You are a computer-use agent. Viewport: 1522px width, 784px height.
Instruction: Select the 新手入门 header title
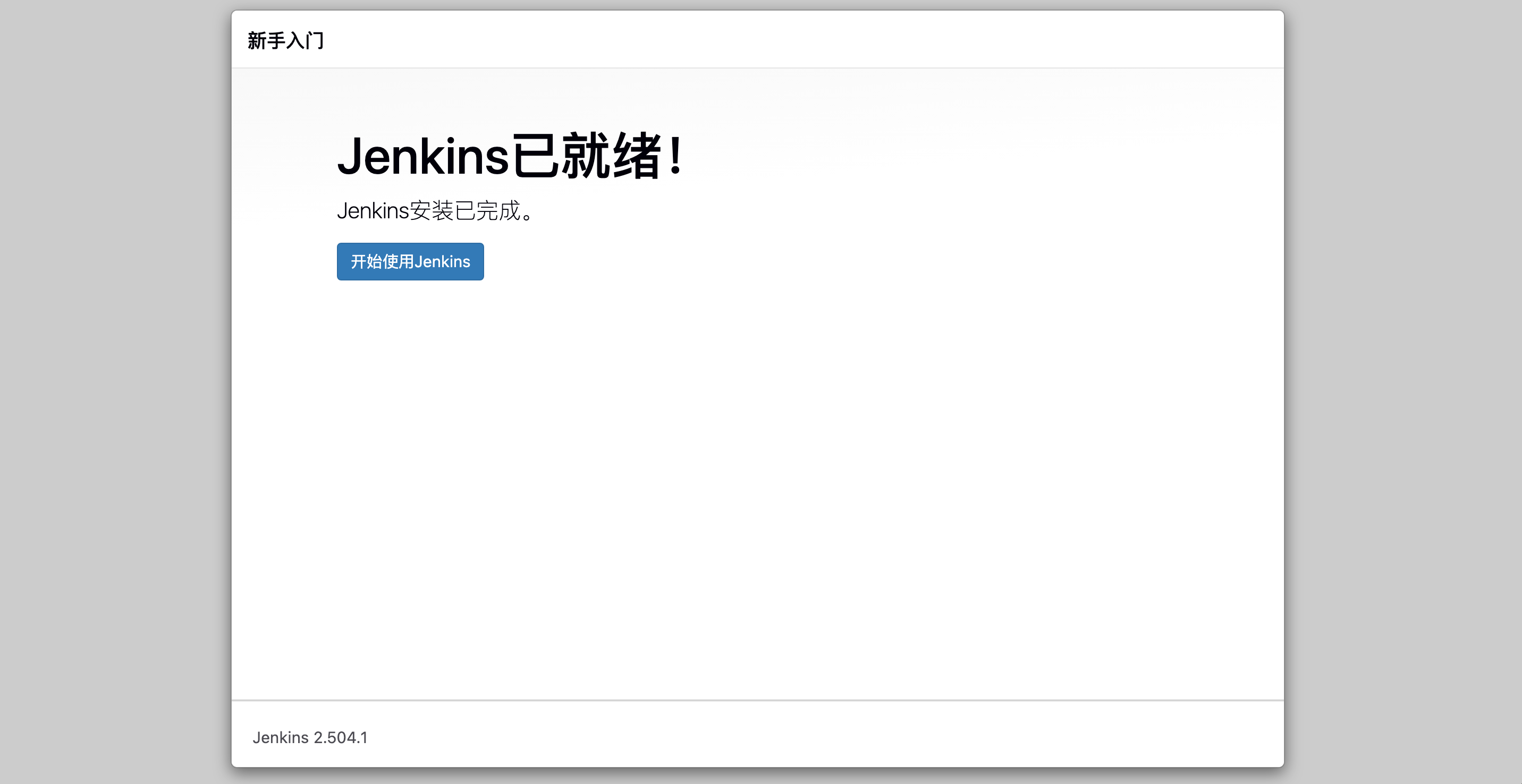[x=285, y=40]
